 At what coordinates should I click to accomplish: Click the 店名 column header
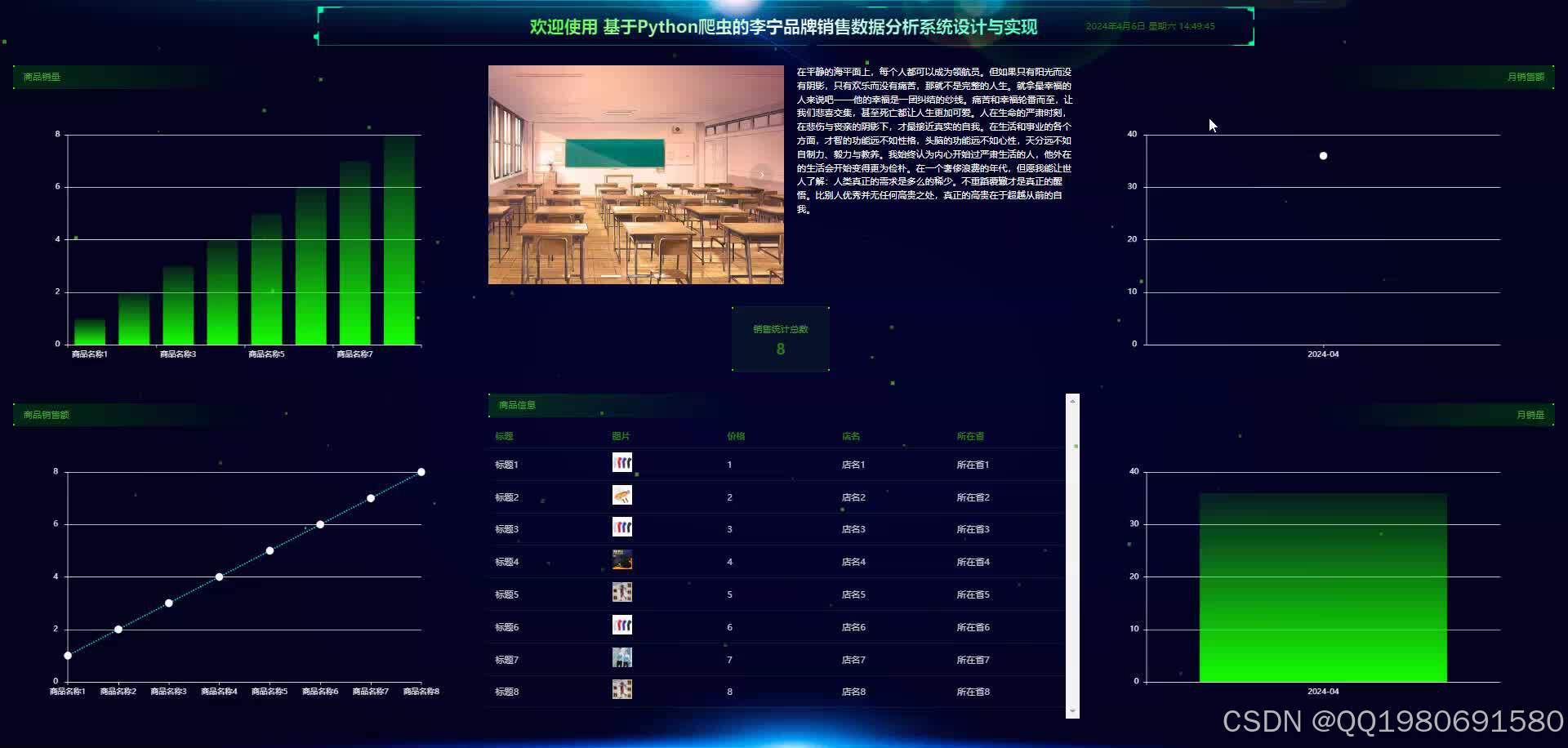pyautogui.click(x=850, y=435)
